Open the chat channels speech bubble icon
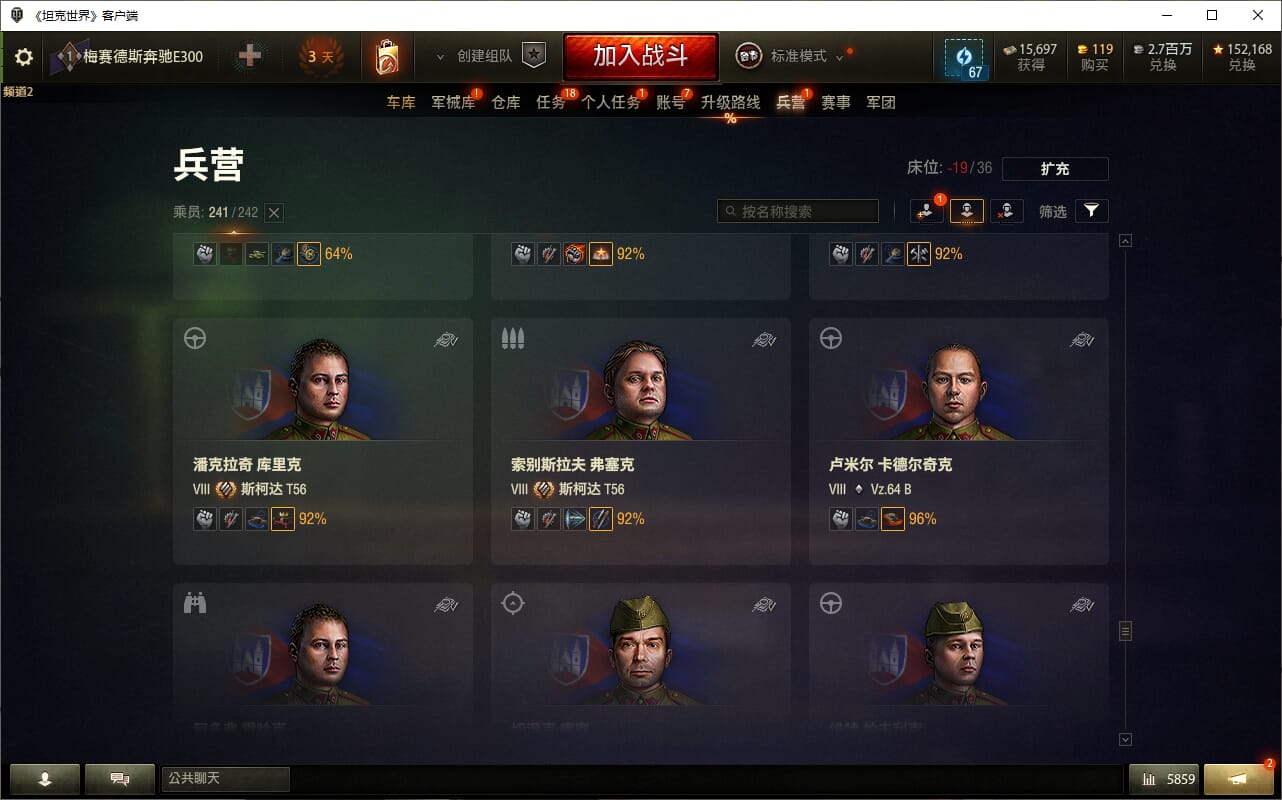 tap(120, 779)
